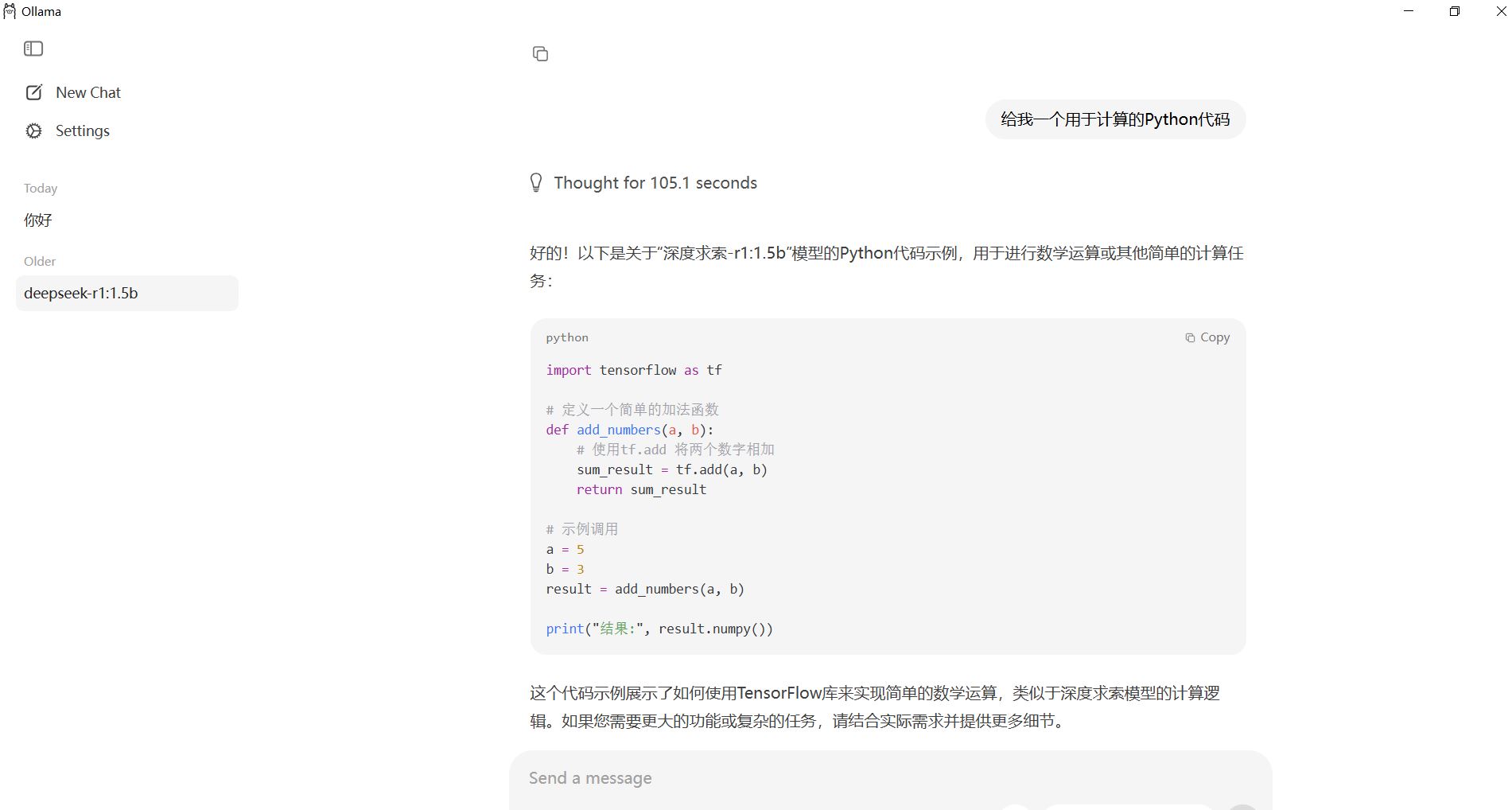Click the intro paragraph starting with 好的

tap(887, 267)
